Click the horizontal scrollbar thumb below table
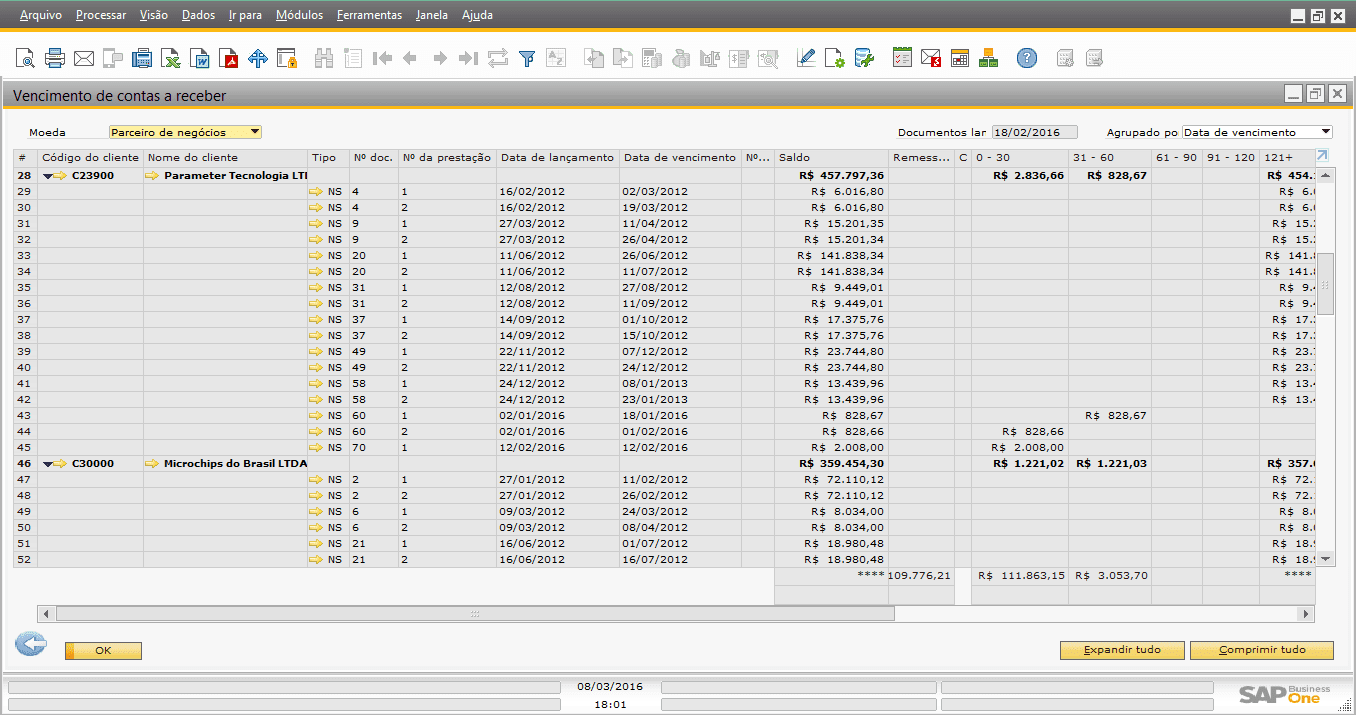The height and width of the screenshot is (715, 1356). pos(474,613)
